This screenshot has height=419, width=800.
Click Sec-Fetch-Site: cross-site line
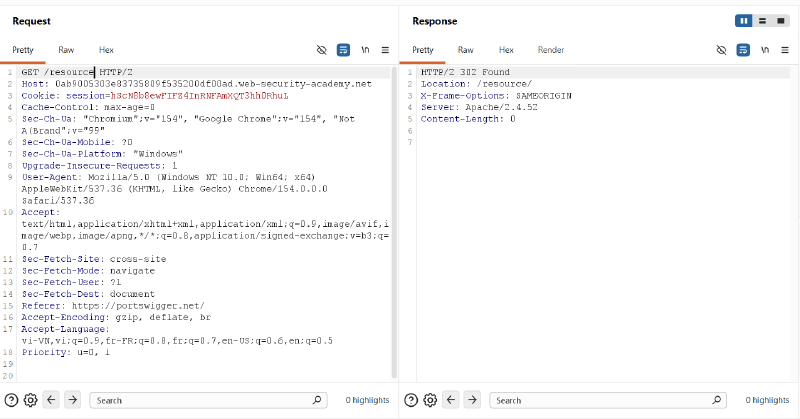tap(94, 259)
